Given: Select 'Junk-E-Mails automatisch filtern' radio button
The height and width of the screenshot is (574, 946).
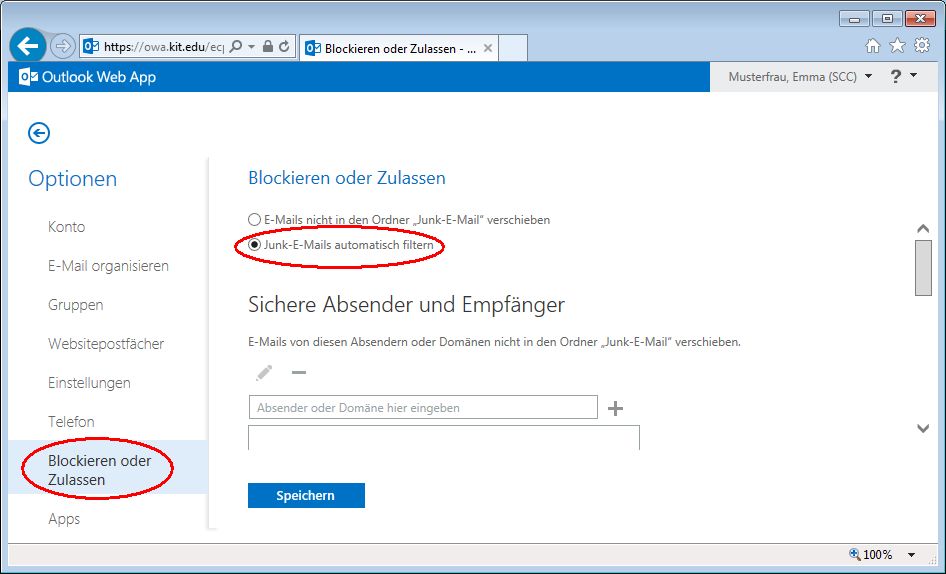Looking at the screenshot, I should click(x=254, y=245).
